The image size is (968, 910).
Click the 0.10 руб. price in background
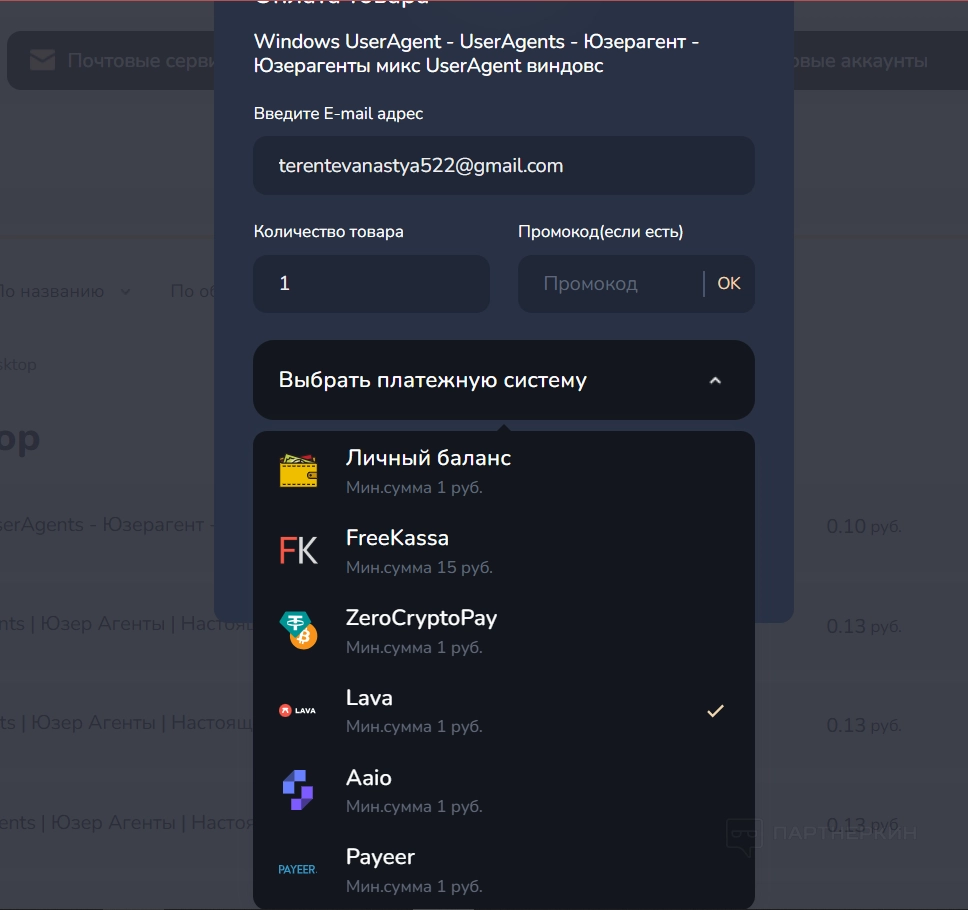864,527
